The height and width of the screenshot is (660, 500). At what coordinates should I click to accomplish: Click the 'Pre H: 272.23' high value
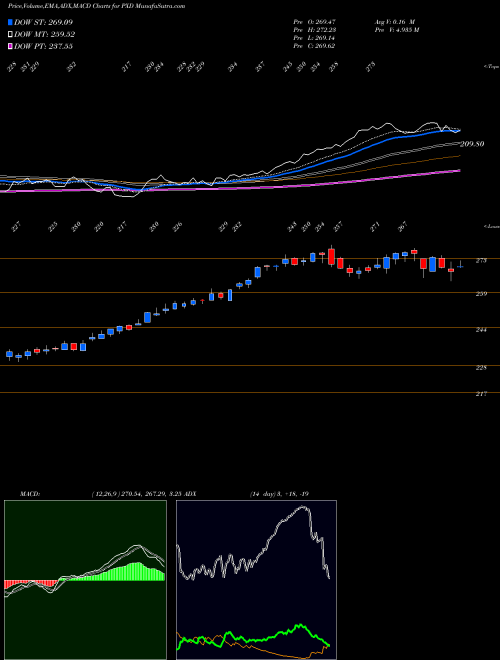click(314, 30)
